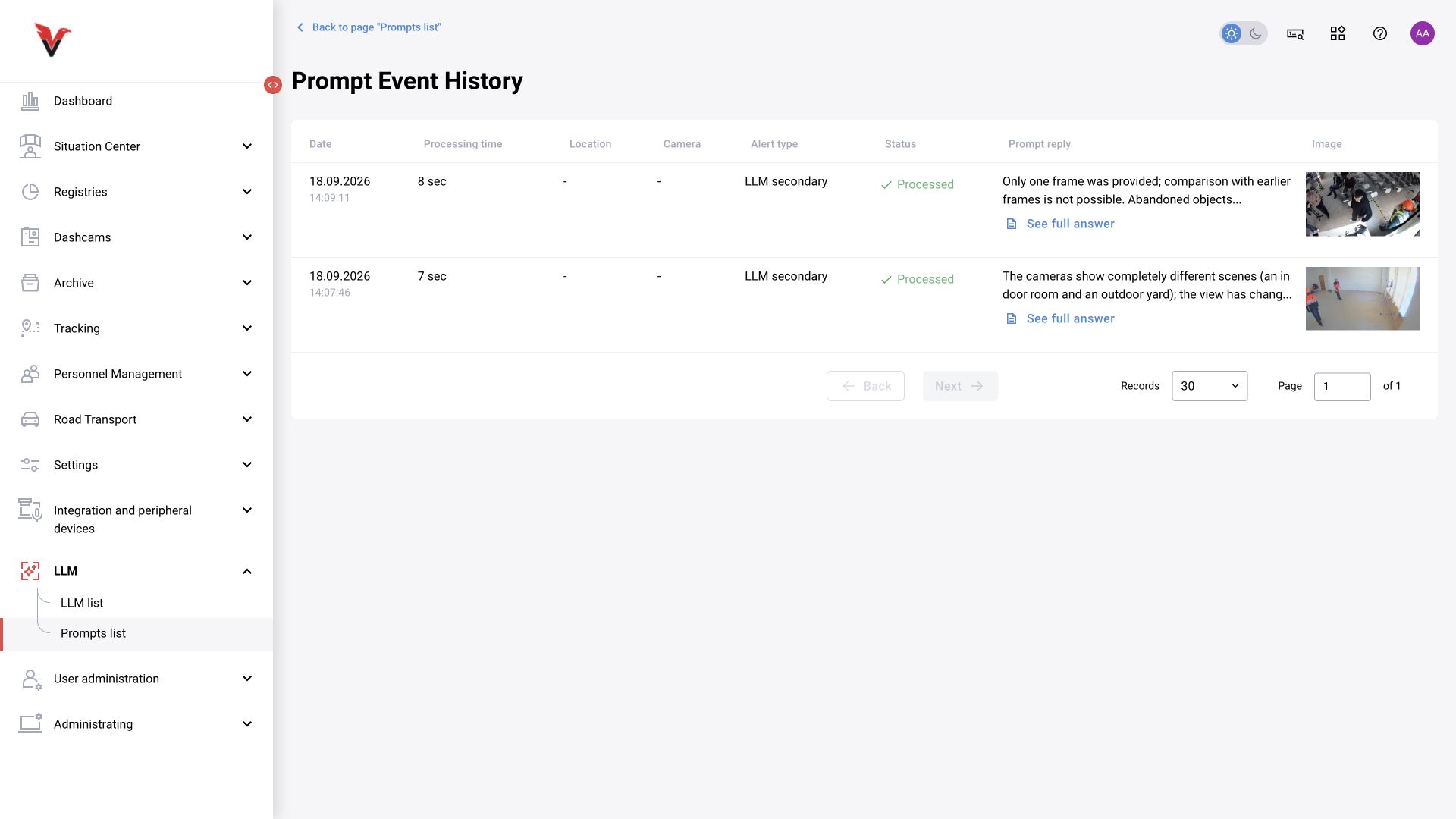1456x819 pixels.
Task: Click the company logo in sidebar
Action: click(52, 39)
